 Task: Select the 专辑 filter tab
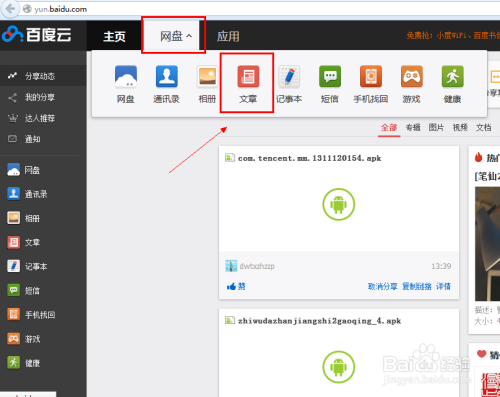(413, 127)
